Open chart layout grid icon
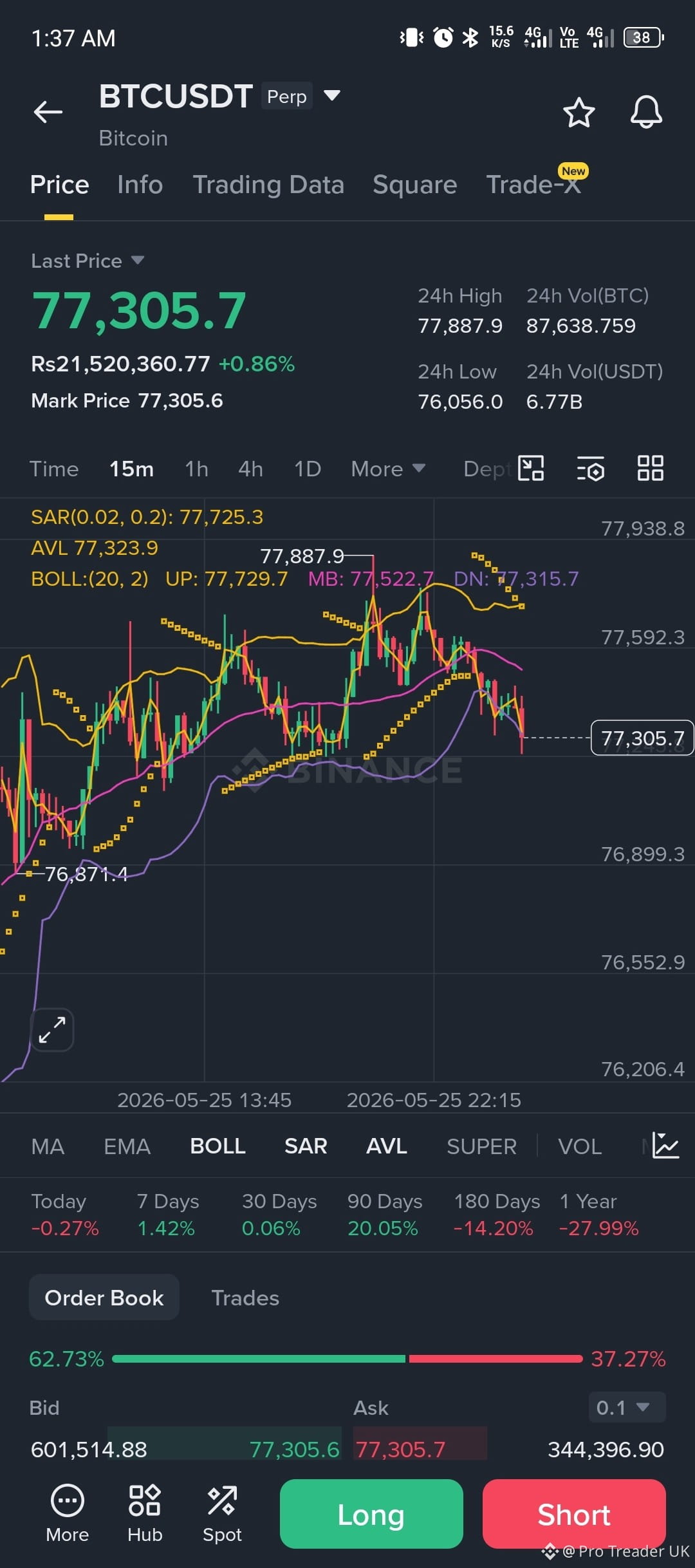Screen dimensions: 695x1568 pyautogui.click(x=650, y=468)
